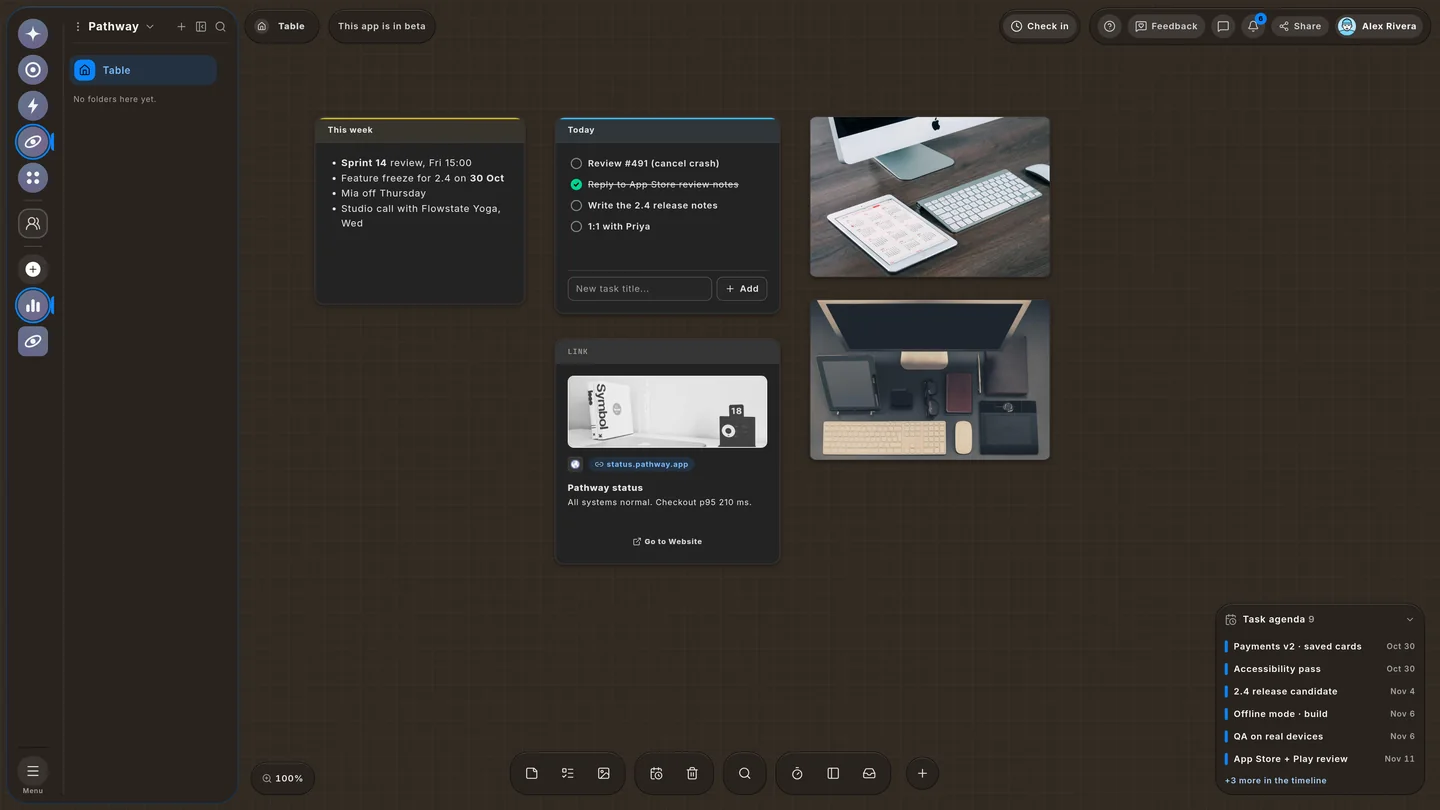The width and height of the screenshot is (1440, 810).
Task: Open the lightning bolt icon in left rail
Action: tap(33, 106)
